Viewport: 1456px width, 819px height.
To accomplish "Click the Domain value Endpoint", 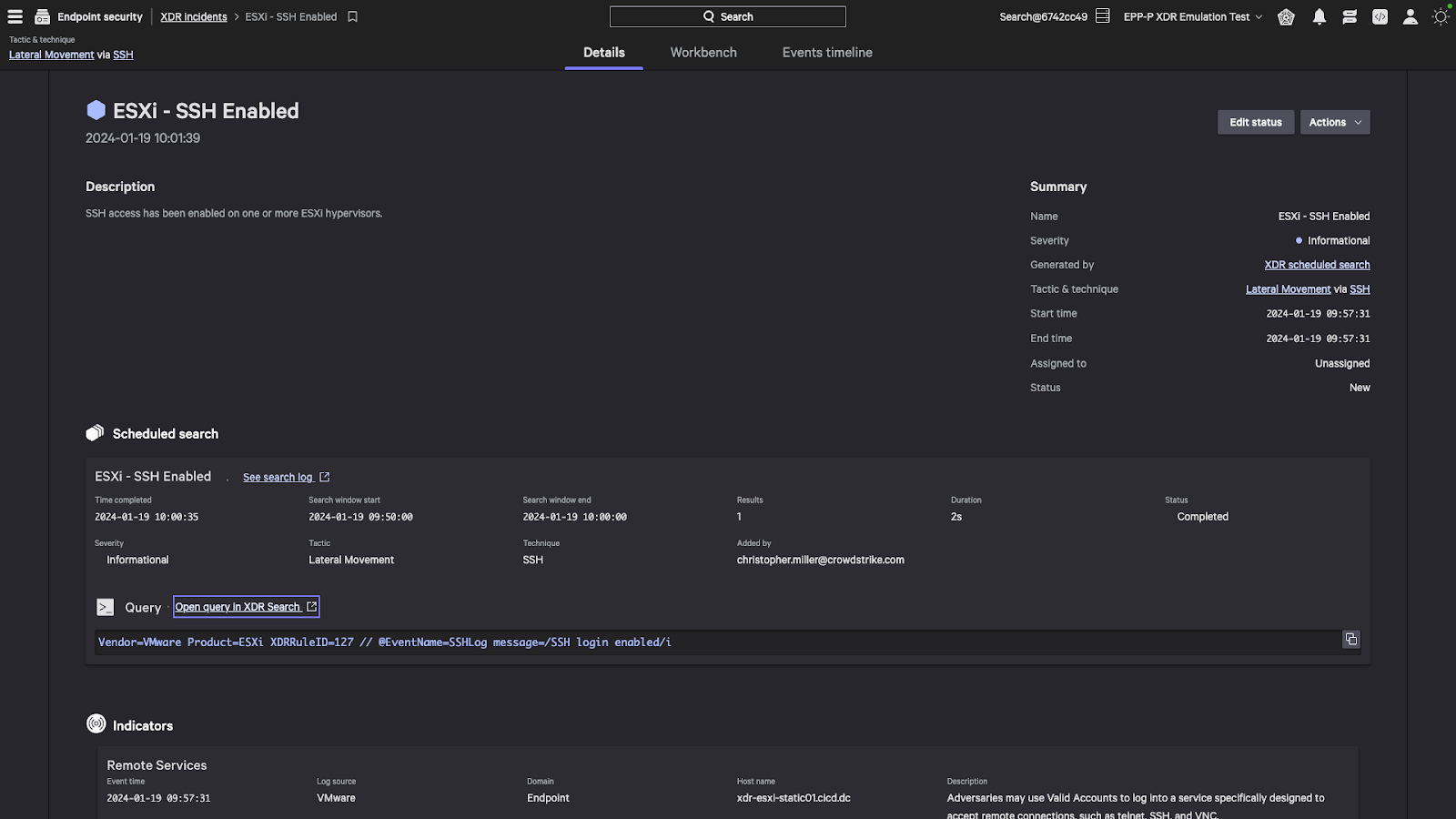I will tap(548, 798).
